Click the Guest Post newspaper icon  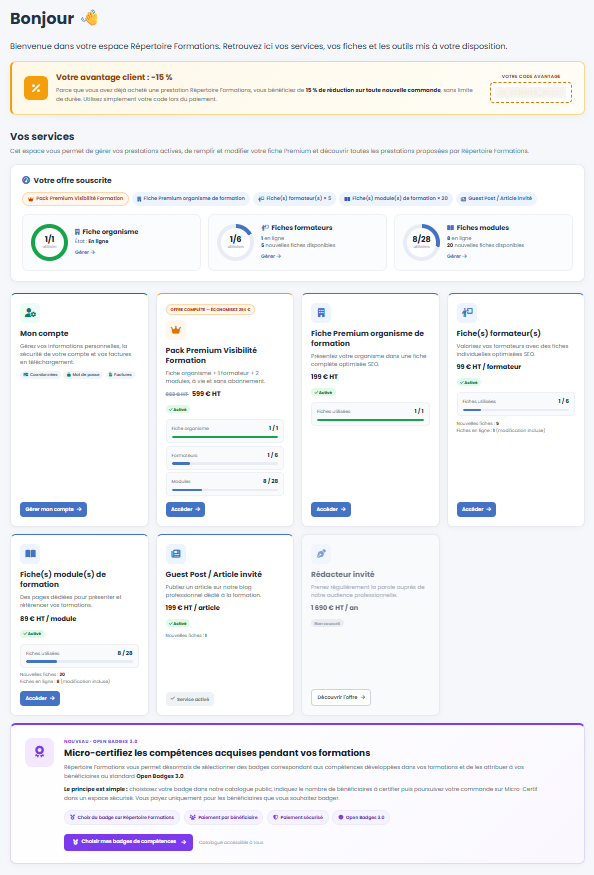pyautogui.click(x=176, y=554)
